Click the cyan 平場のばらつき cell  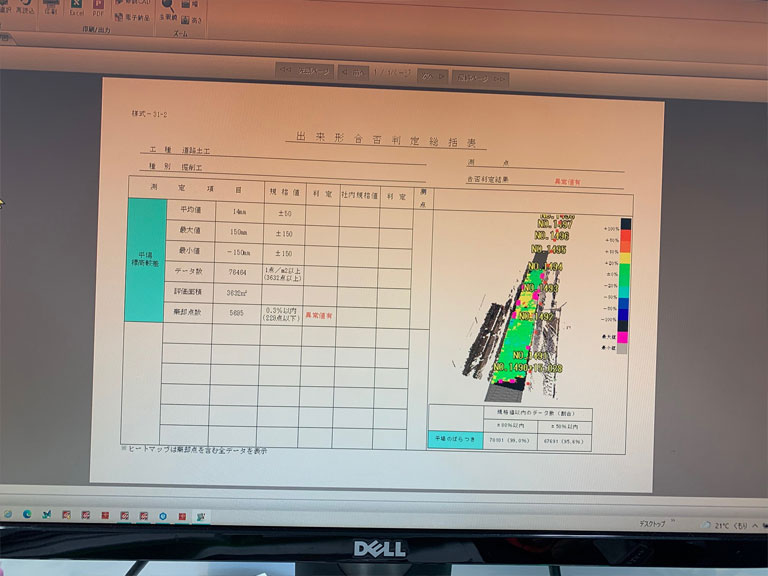pos(456,440)
